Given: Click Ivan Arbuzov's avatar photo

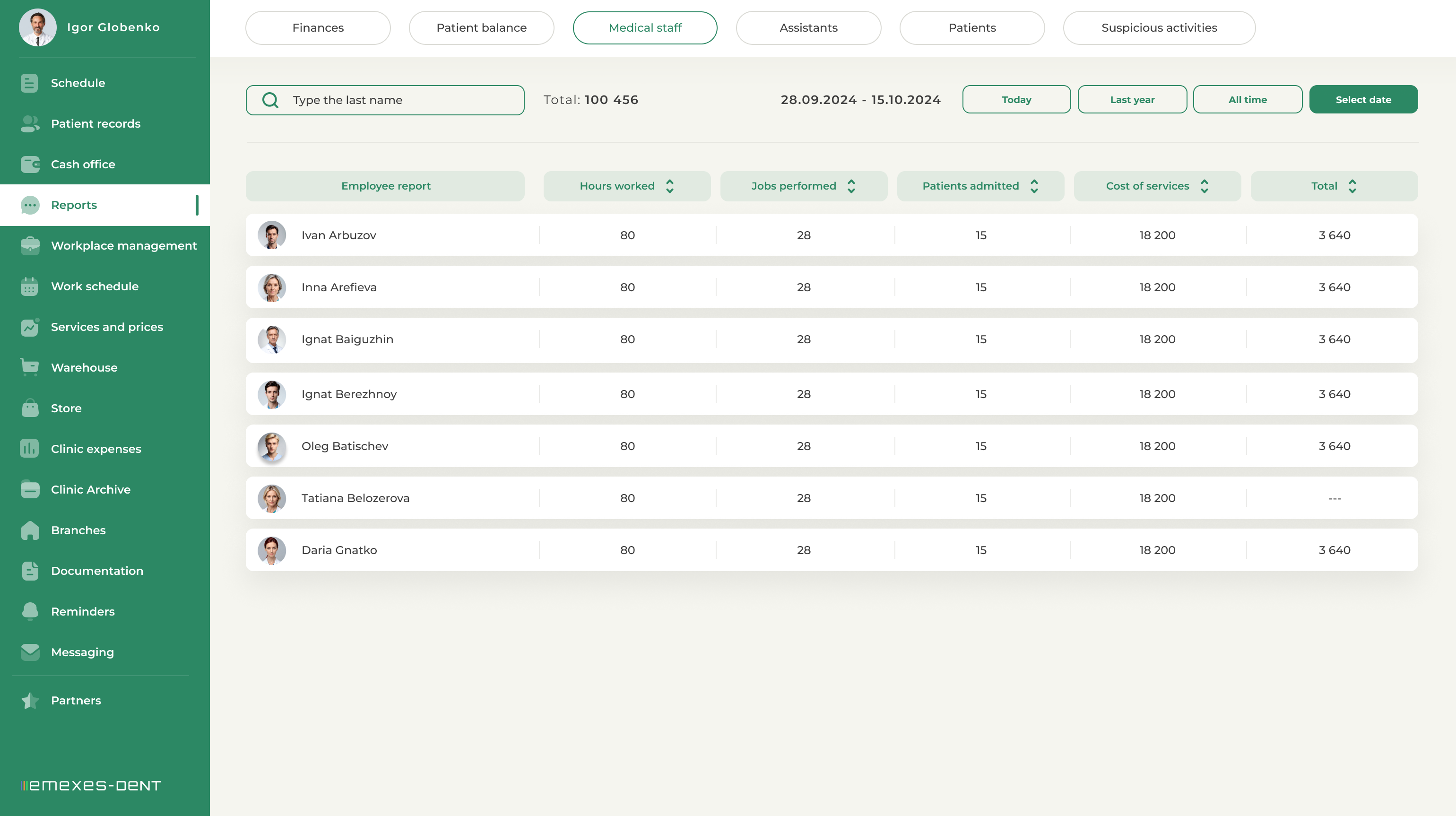Looking at the screenshot, I should coord(272,235).
